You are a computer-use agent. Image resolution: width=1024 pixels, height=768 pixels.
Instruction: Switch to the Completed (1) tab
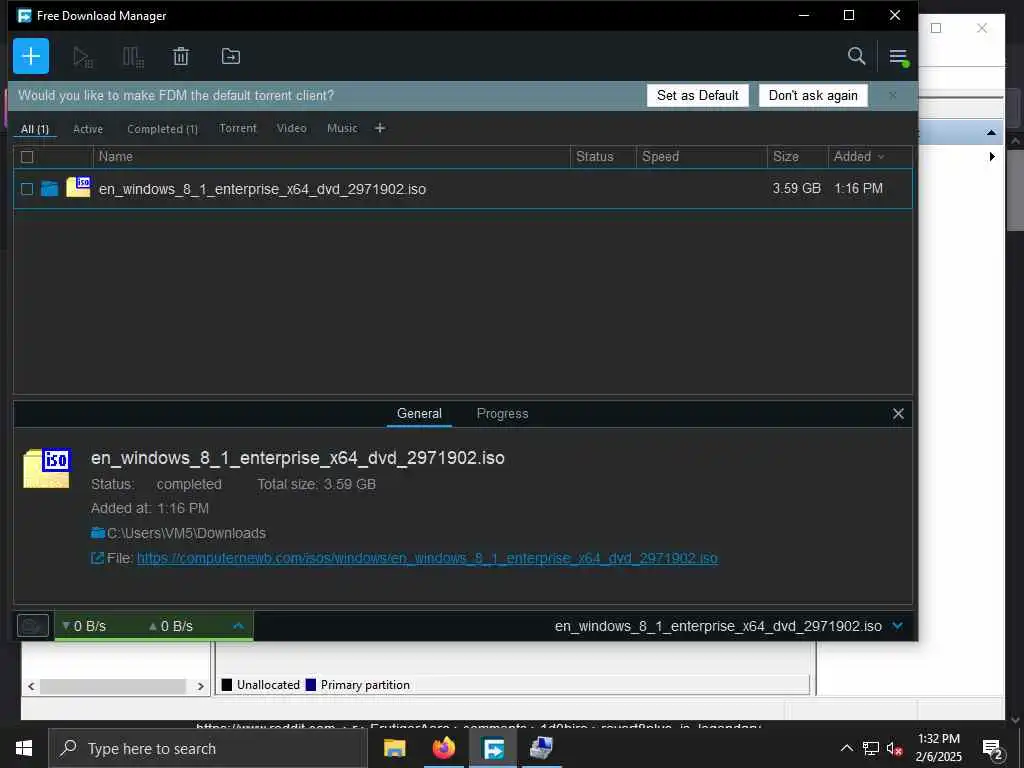[x=162, y=129]
